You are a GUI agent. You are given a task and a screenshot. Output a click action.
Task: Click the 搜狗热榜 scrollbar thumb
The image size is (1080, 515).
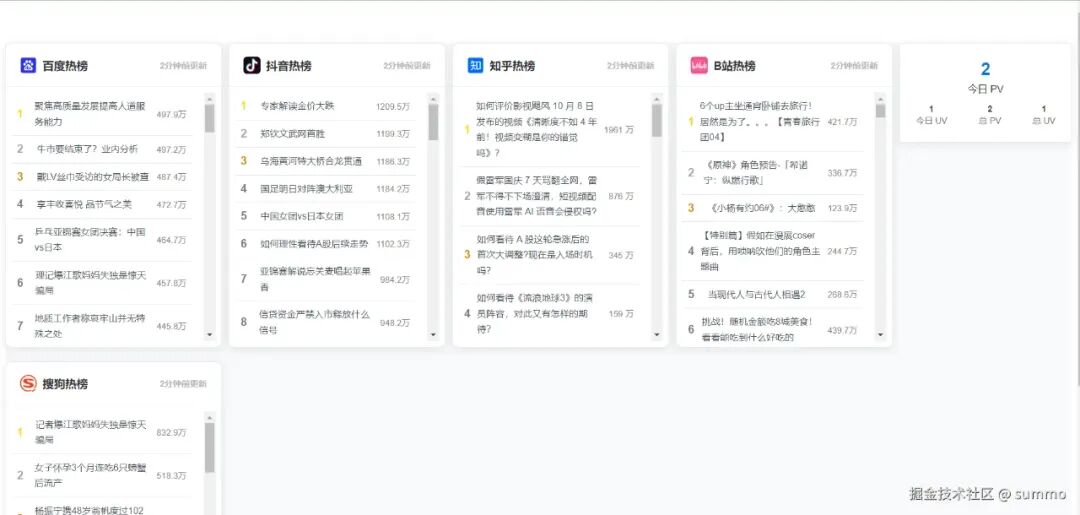point(209,448)
